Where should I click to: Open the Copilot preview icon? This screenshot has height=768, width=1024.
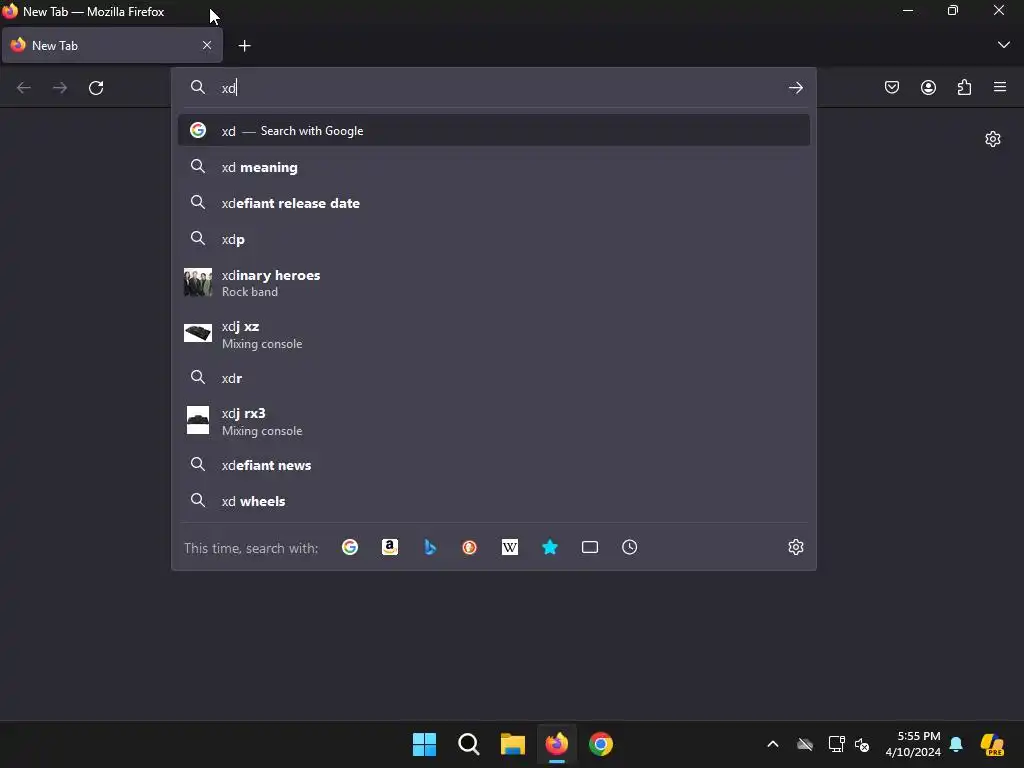click(x=993, y=744)
